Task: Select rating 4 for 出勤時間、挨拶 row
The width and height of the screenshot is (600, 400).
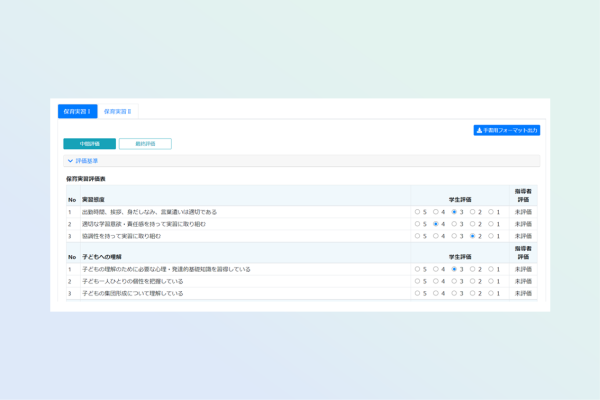Action: [436, 212]
